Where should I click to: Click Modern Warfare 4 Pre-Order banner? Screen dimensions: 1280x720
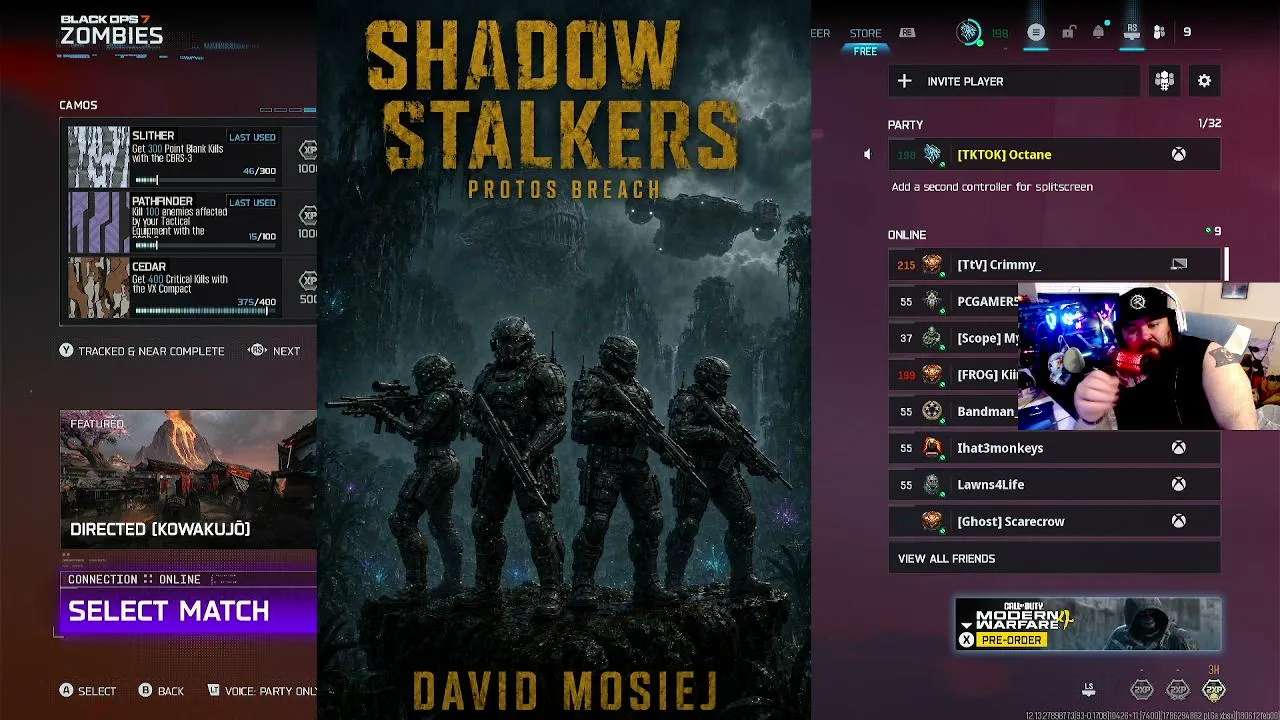click(1088, 624)
